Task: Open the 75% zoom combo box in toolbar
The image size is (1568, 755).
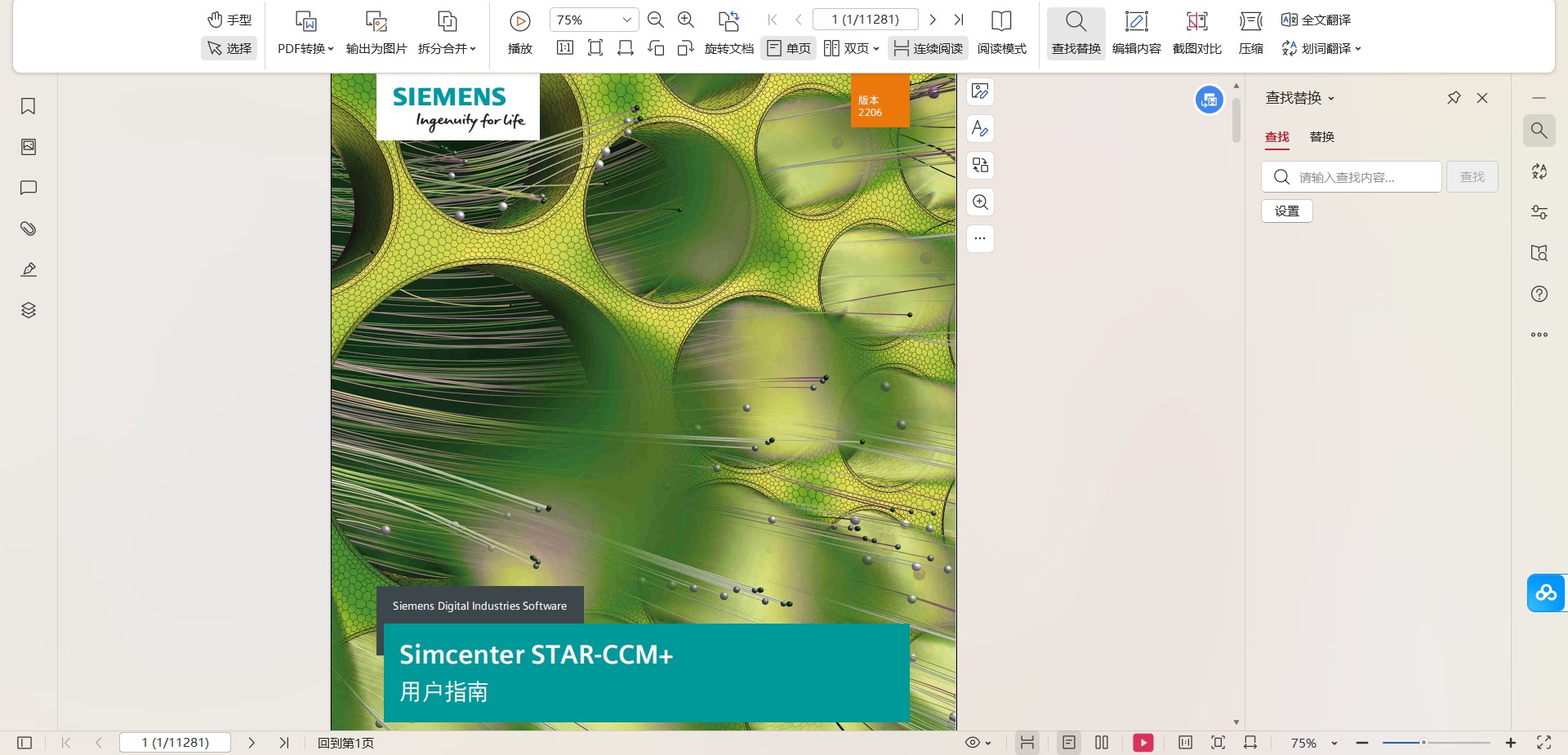Action: (x=594, y=20)
